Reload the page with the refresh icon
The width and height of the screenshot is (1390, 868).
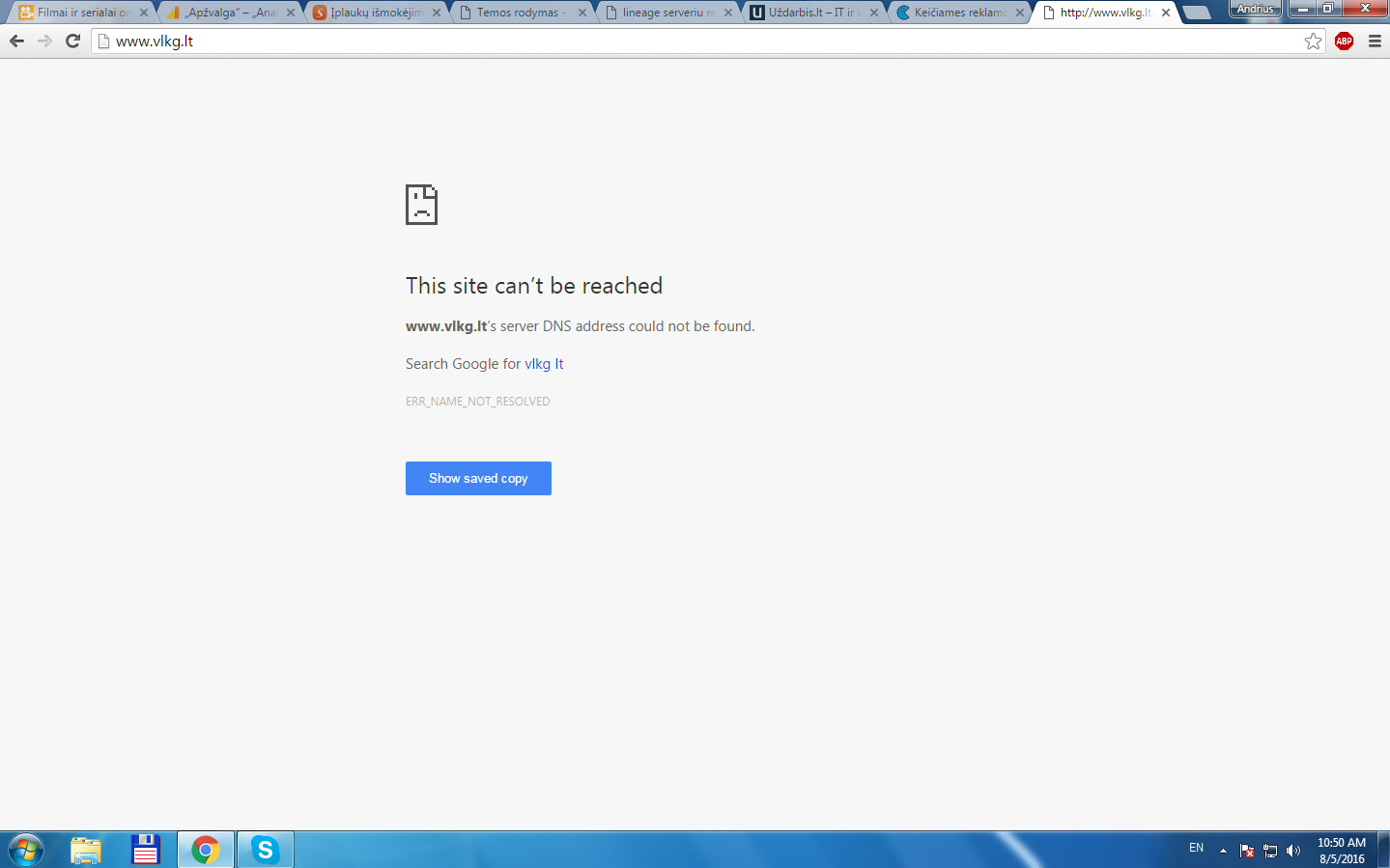[72, 41]
